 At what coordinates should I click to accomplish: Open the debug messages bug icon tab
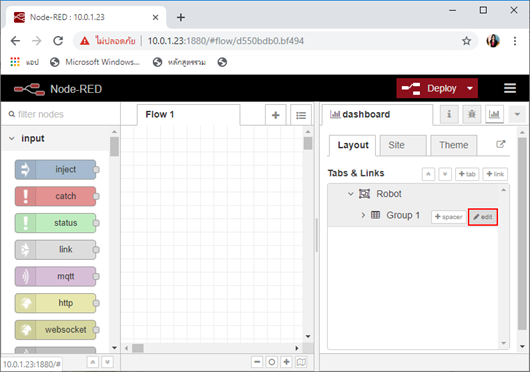(472, 114)
